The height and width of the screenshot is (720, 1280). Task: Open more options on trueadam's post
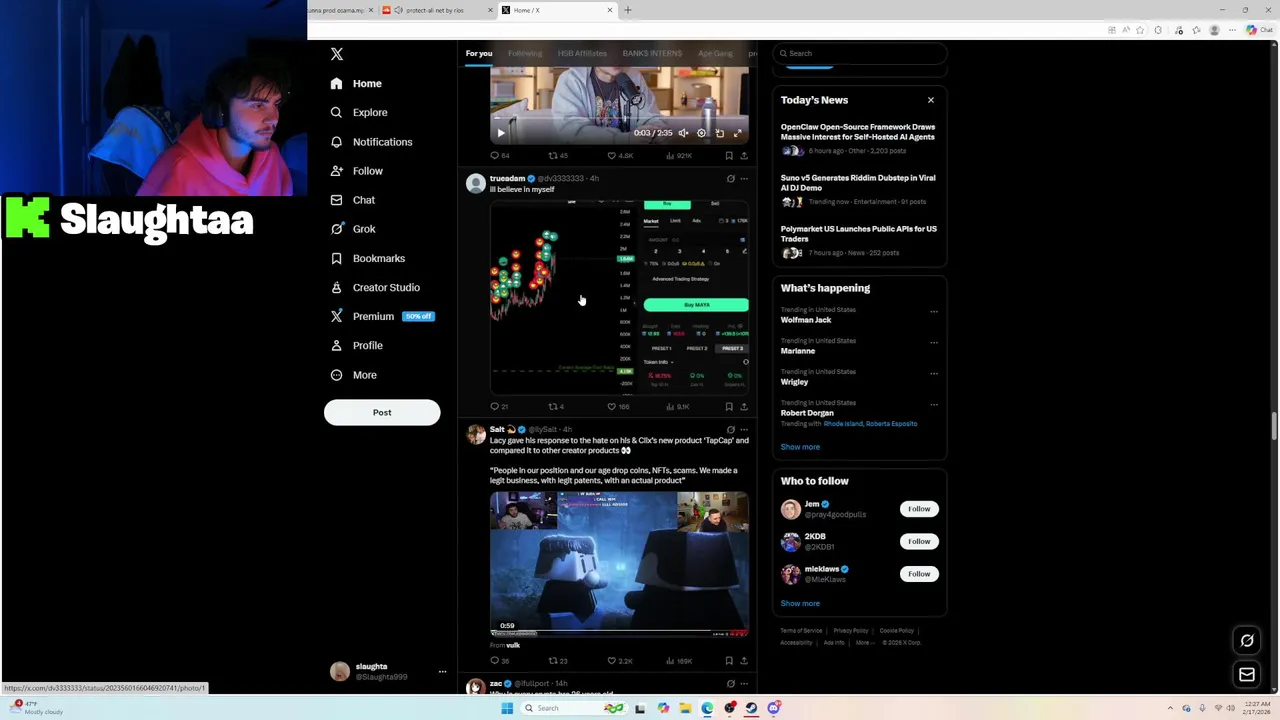click(x=743, y=179)
